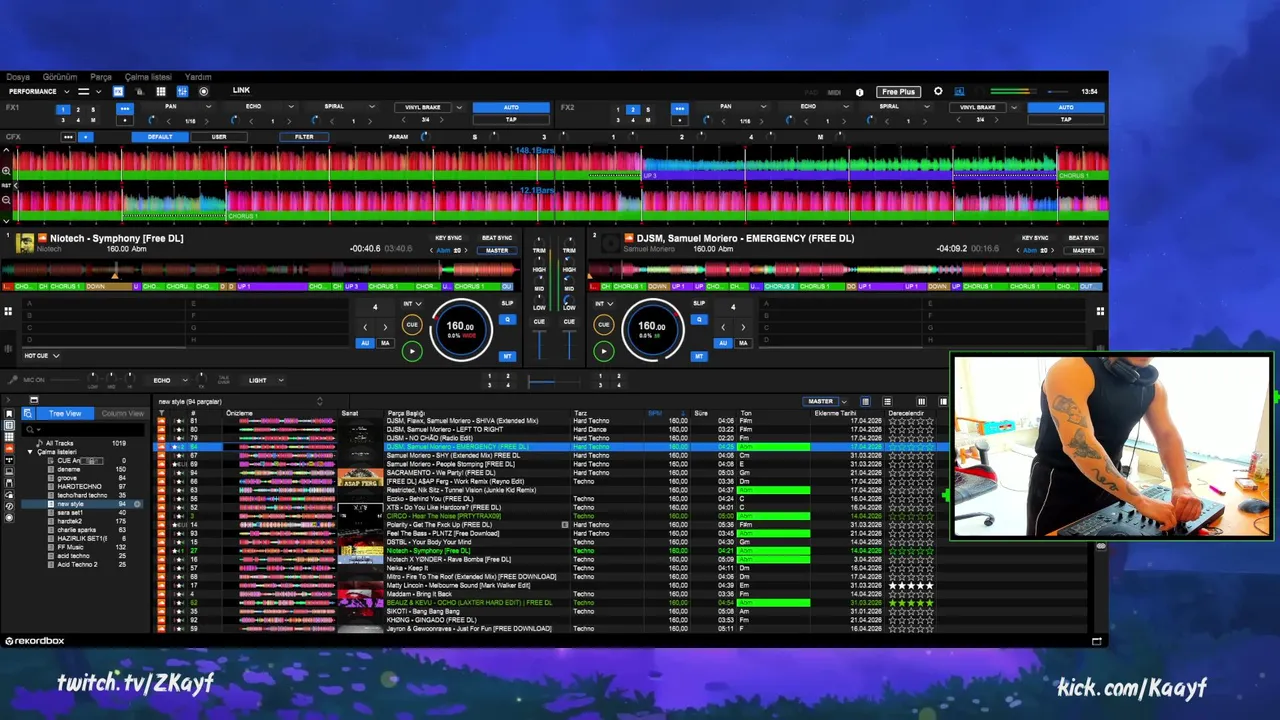Open deck 2 performance pad grid icon
The height and width of the screenshot is (720, 1280).
(x=1100, y=311)
